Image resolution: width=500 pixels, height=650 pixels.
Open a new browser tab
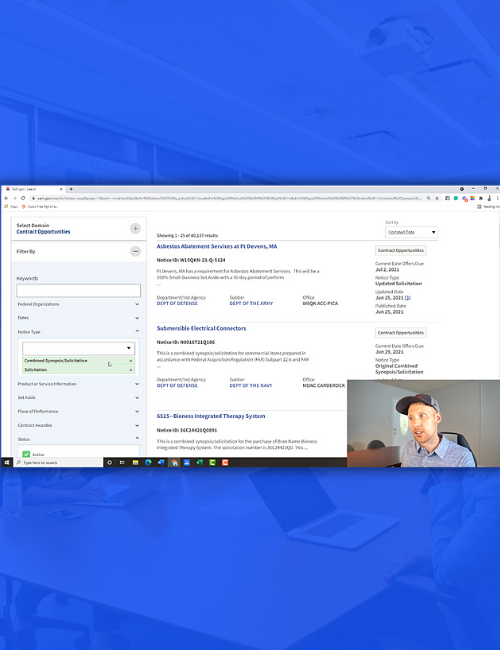71,189
